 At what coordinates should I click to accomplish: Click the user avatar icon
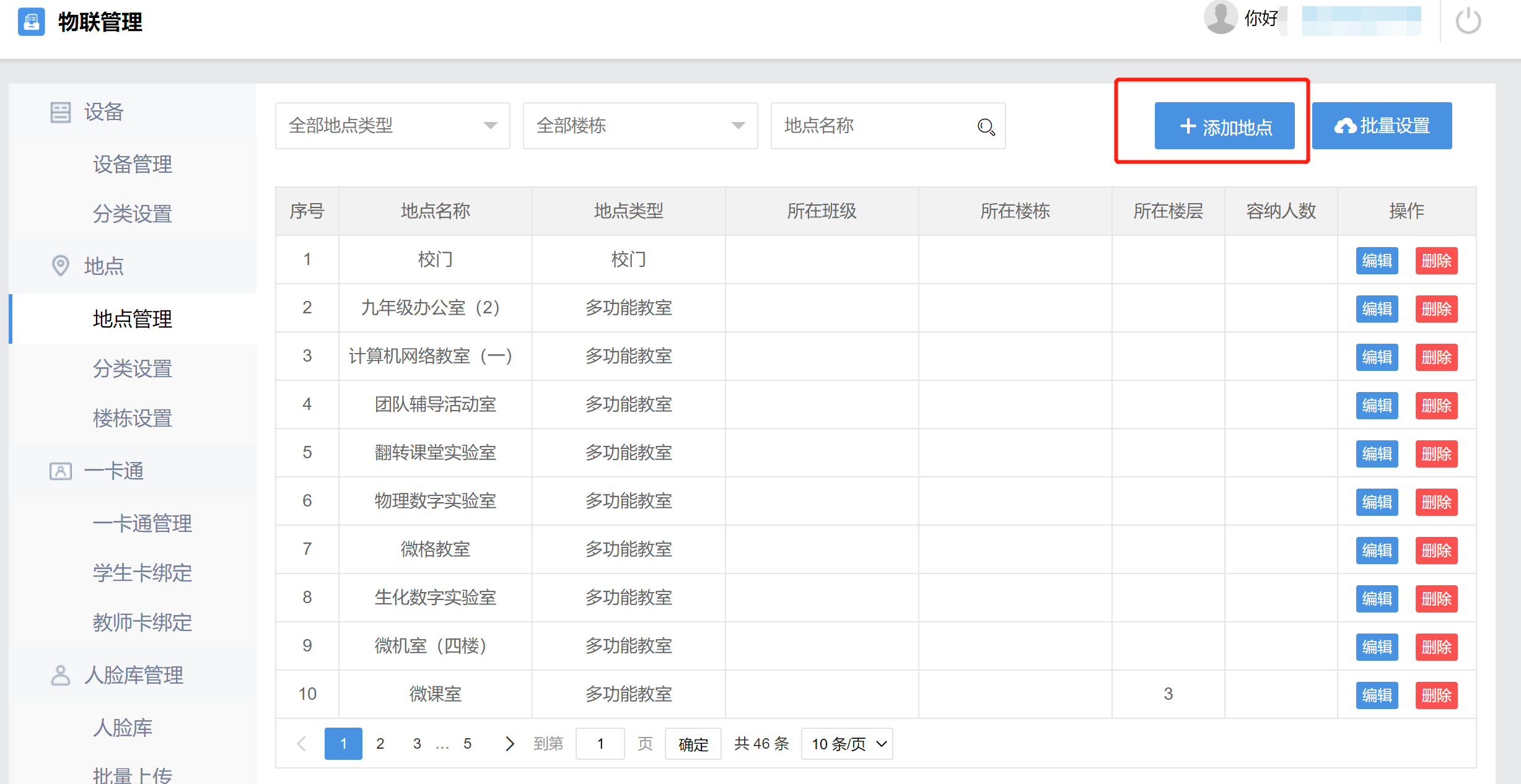1220,17
